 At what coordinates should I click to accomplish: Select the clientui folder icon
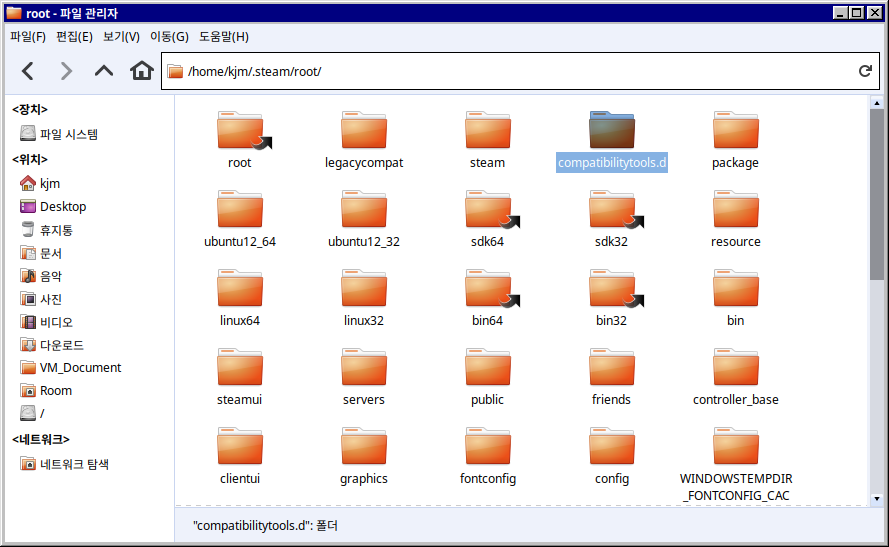pyautogui.click(x=240, y=446)
